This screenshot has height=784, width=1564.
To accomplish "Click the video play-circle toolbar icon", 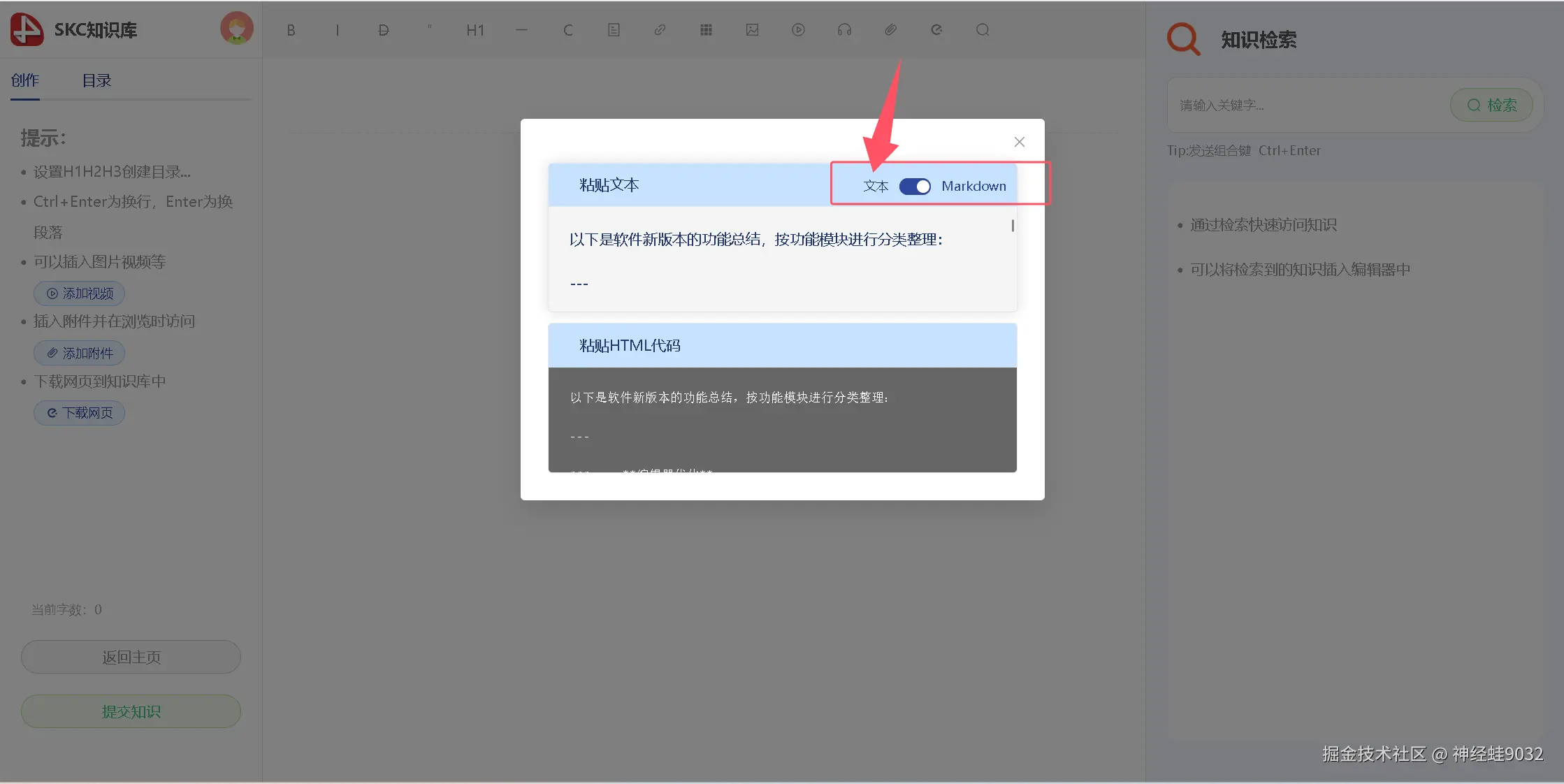I will click(x=798, y=30).
